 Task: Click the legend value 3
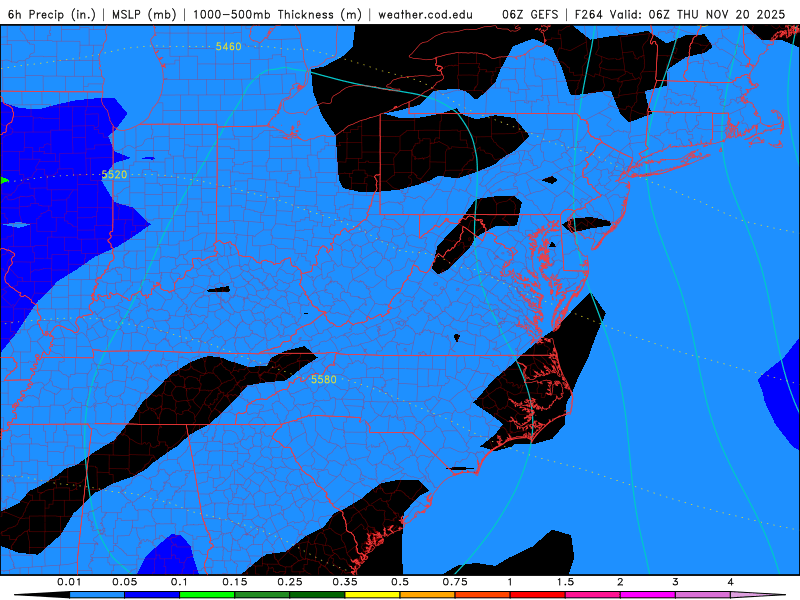click(675, 582)
